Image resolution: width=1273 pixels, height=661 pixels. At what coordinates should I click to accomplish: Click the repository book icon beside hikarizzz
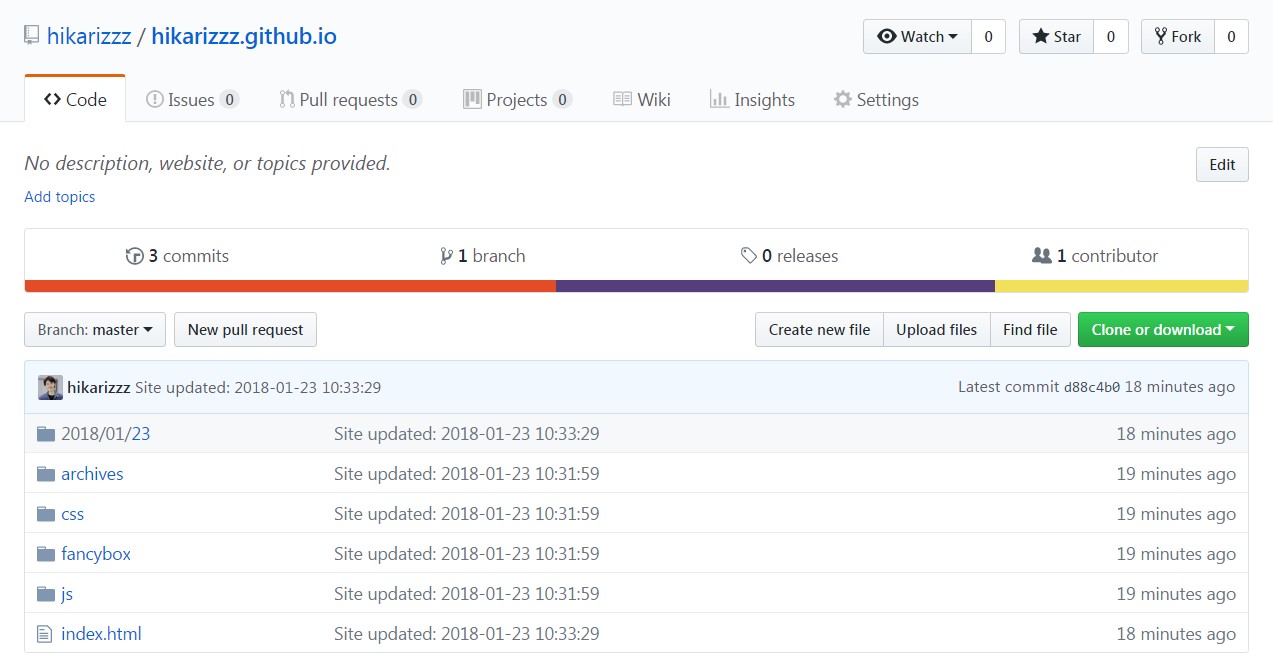pyautogui.click(x=31, y=37)
